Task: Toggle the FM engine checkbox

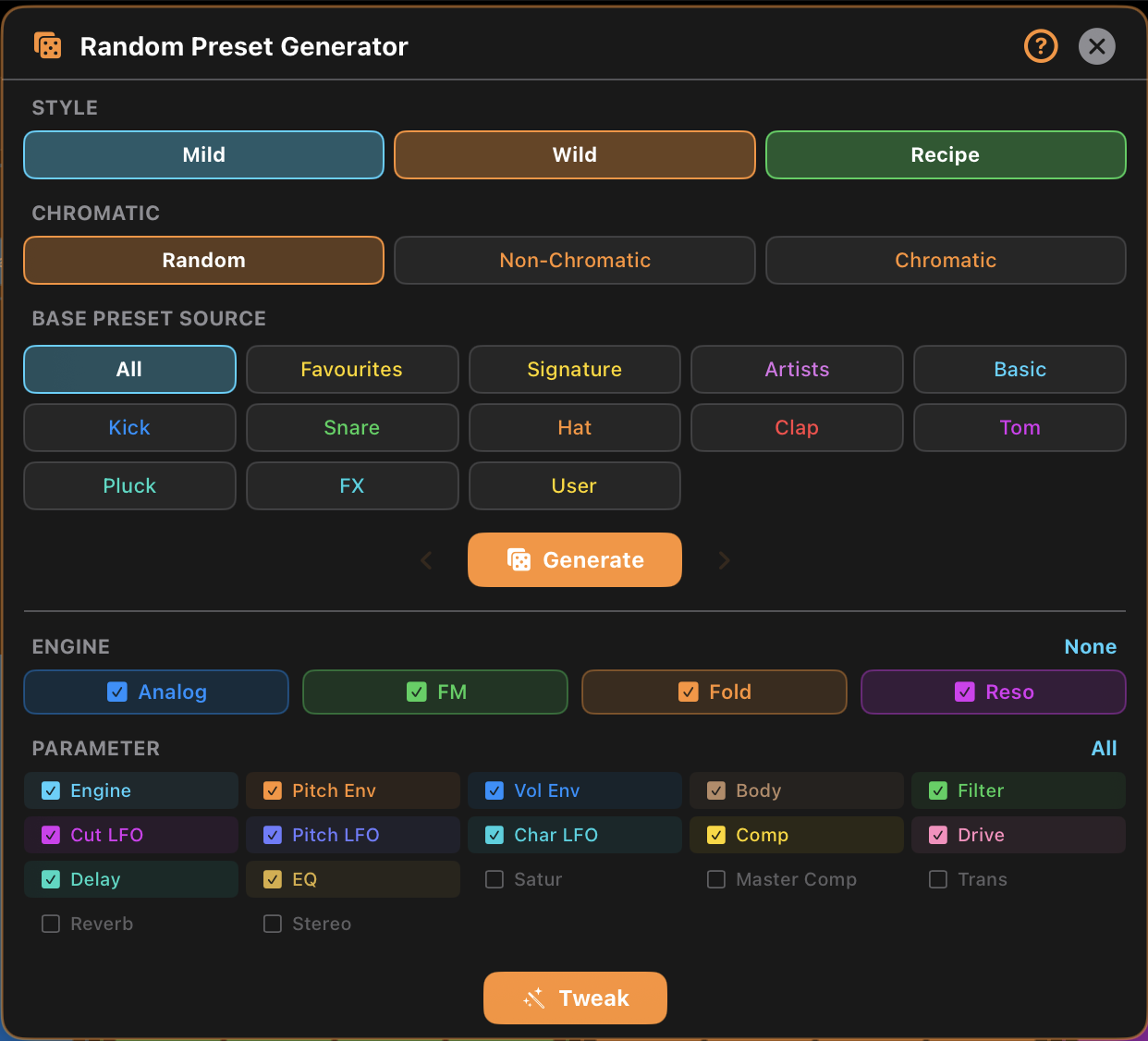Action: pos(417,692)
